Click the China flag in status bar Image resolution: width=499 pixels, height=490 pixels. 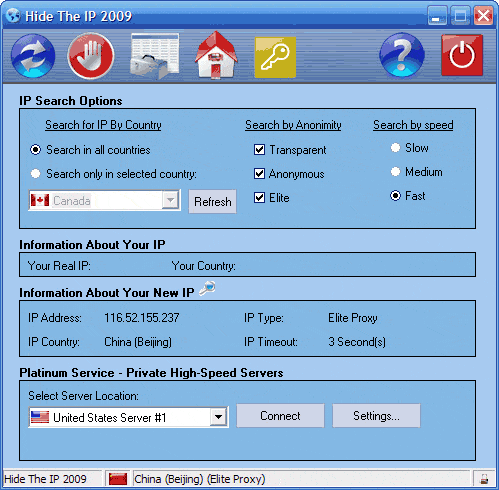coord(118,479)
